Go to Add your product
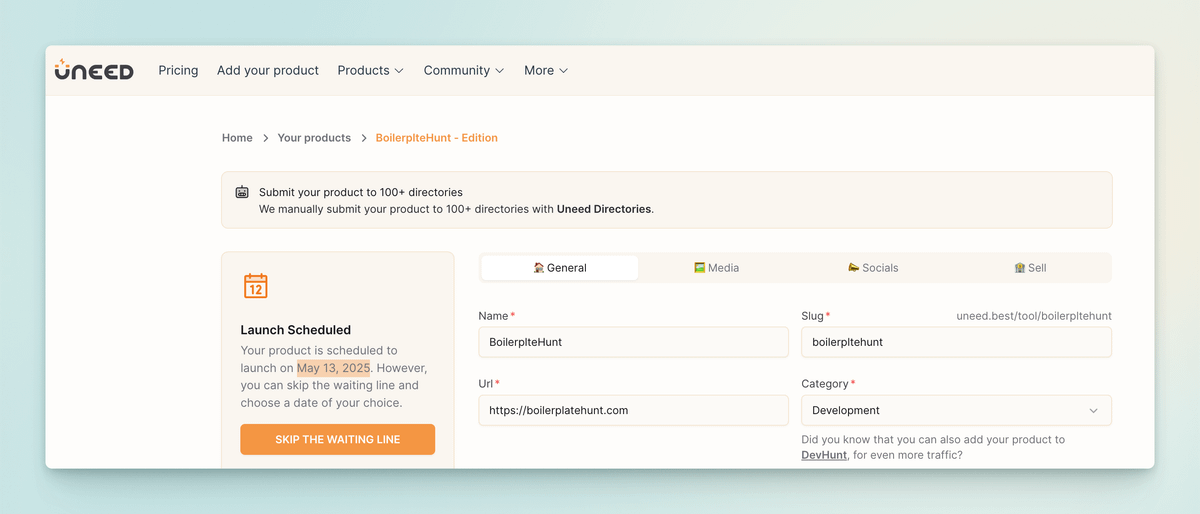This screenshot has height=514, width=1200. click(x=268, y=70)
